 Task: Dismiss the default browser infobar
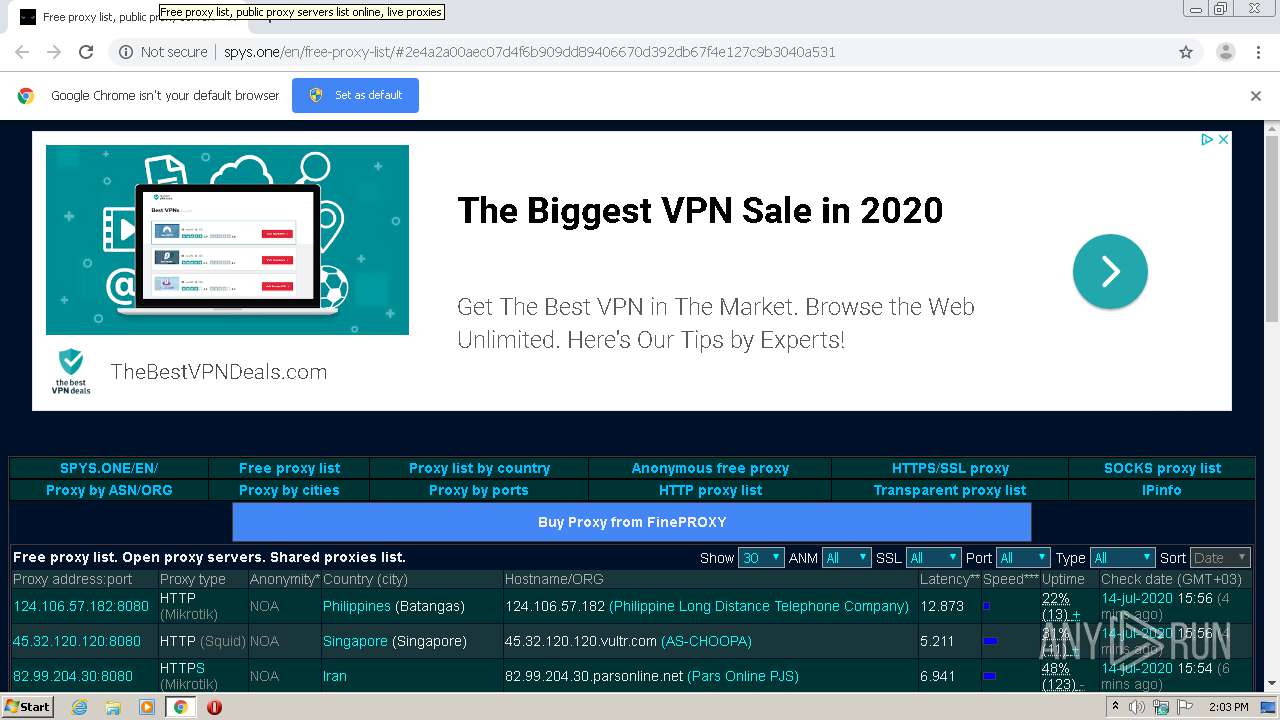click(1256, 96)
